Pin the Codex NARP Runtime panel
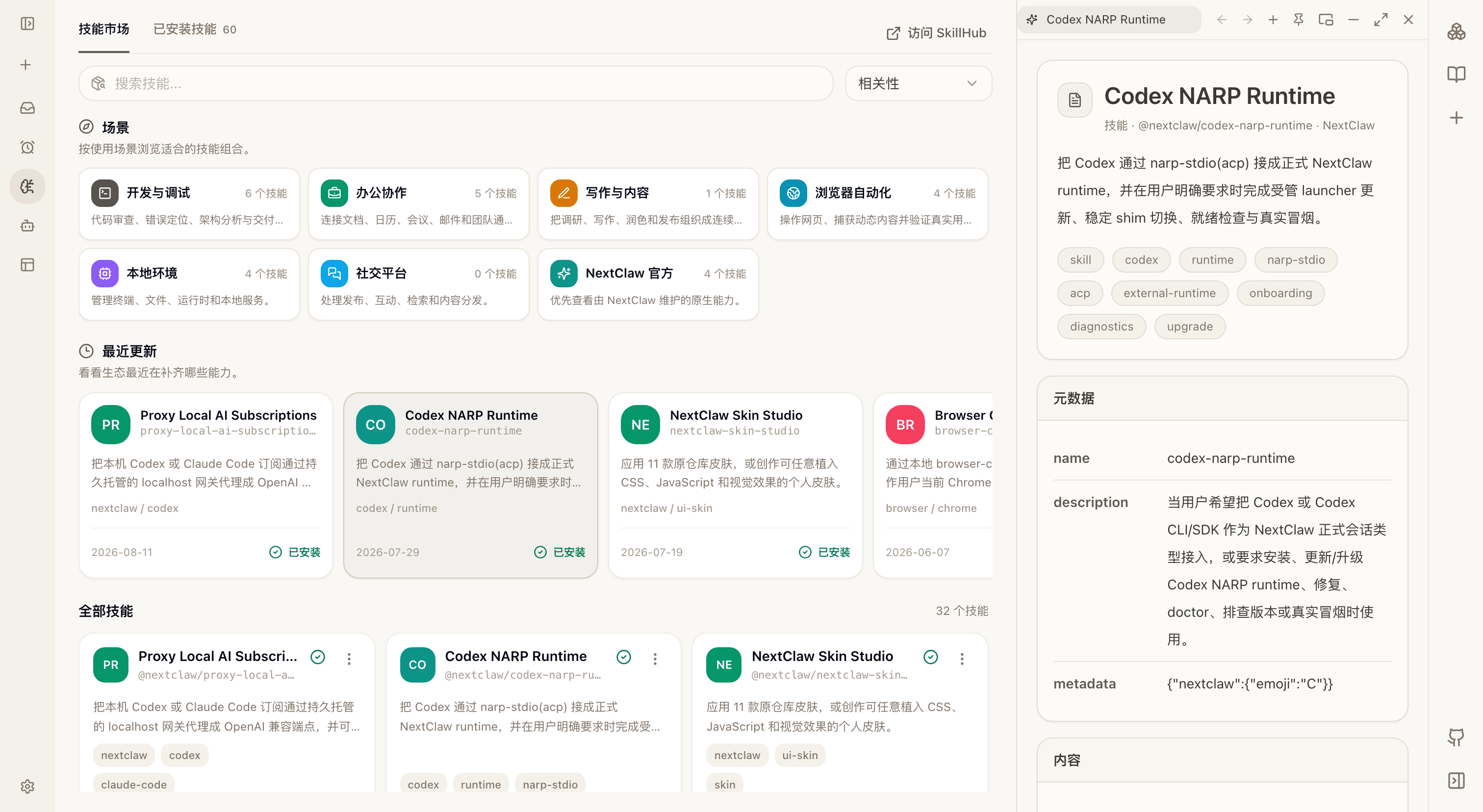Screen dimensions: 1483x812 pos(1298,20)
